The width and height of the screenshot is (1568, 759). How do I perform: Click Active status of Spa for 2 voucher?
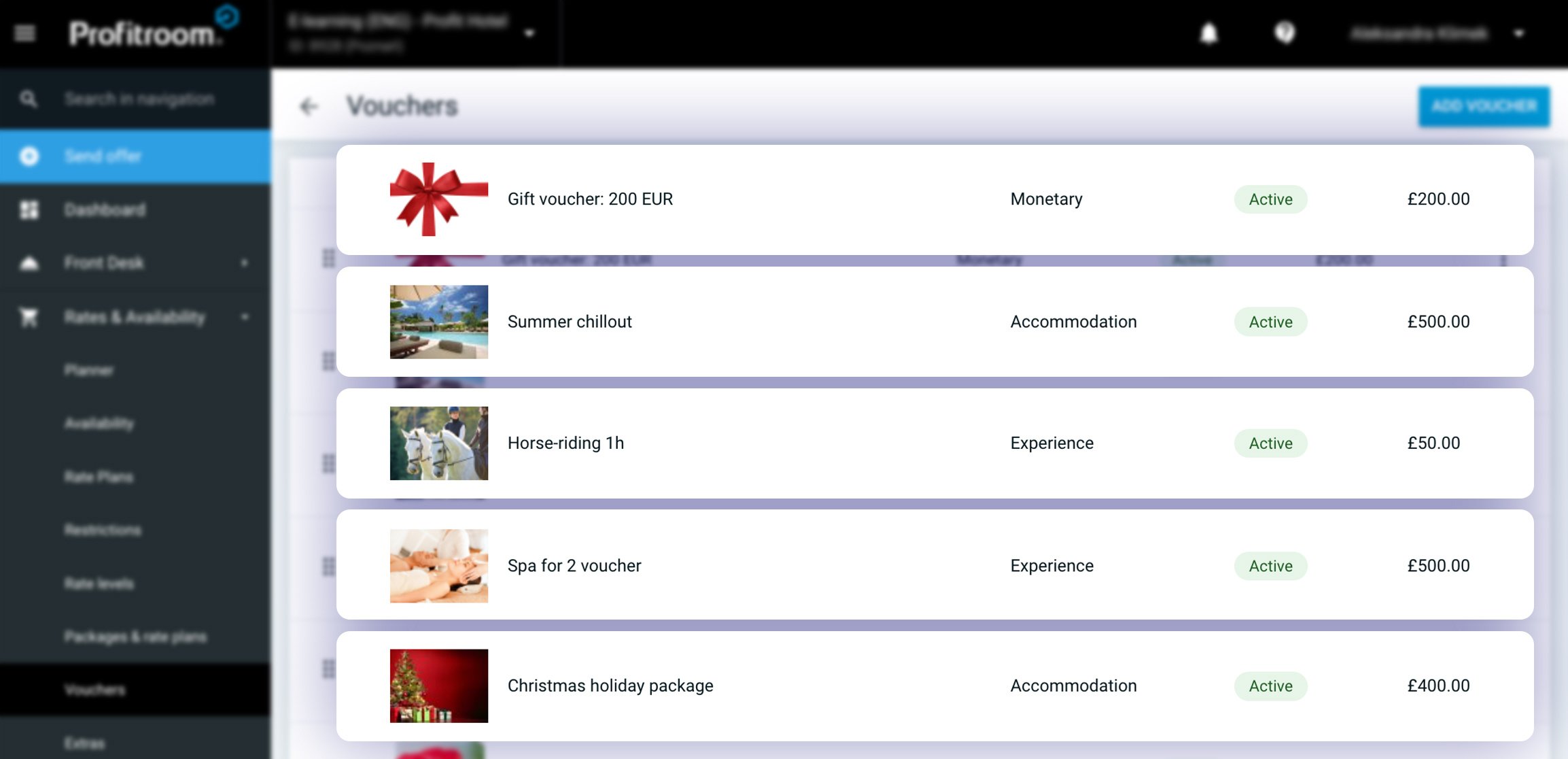tap(1270, 566)
